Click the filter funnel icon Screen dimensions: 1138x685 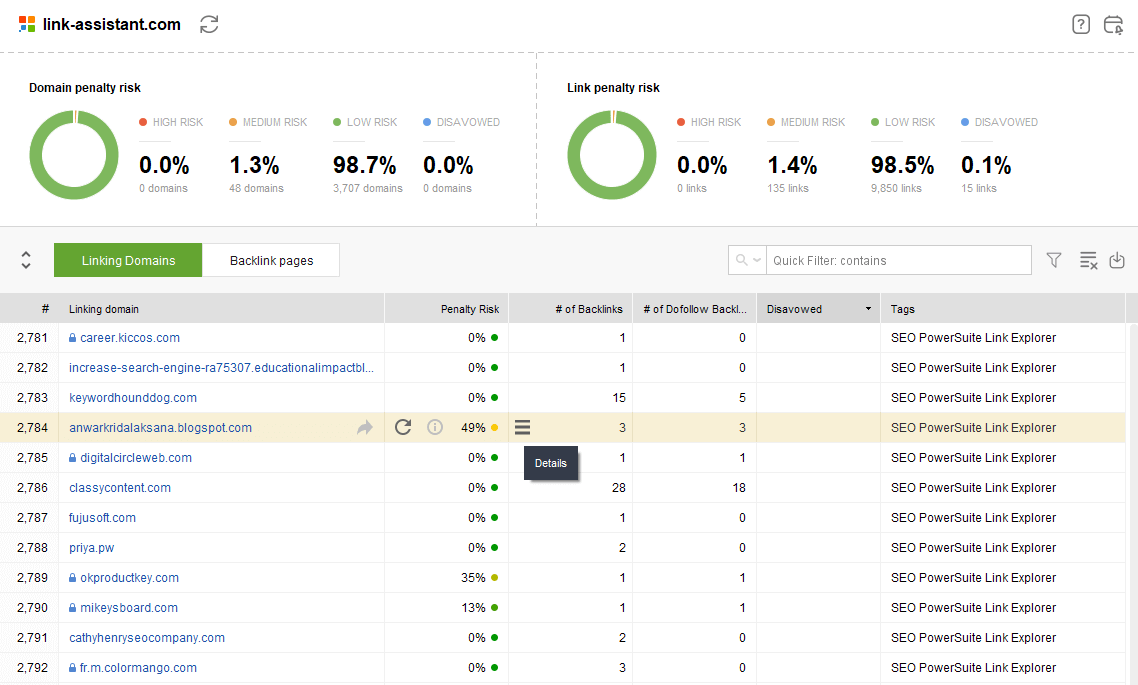point(1054,260)
